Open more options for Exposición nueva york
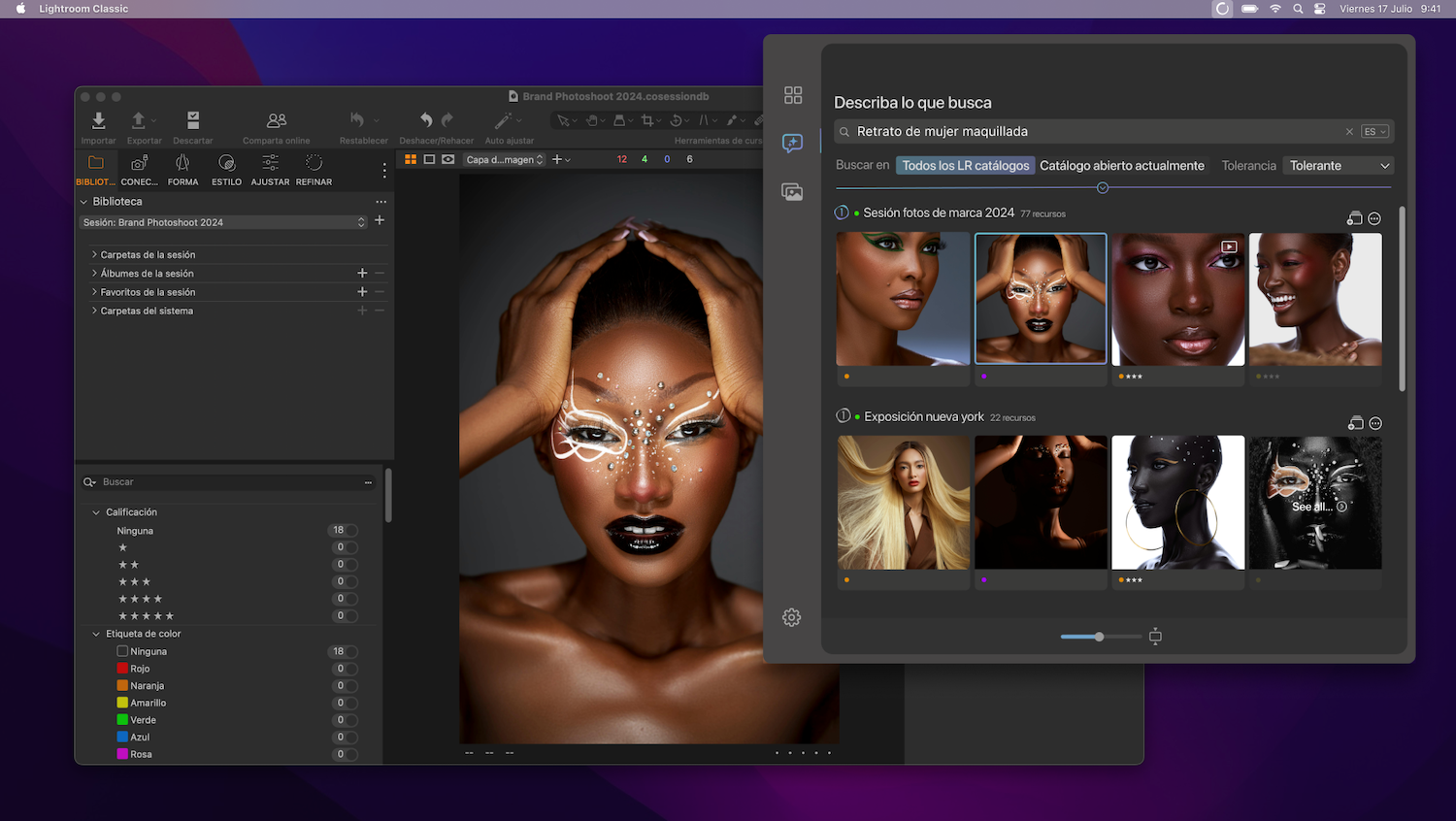Viewport: 1456px width, 821px height. [1374, 423]
